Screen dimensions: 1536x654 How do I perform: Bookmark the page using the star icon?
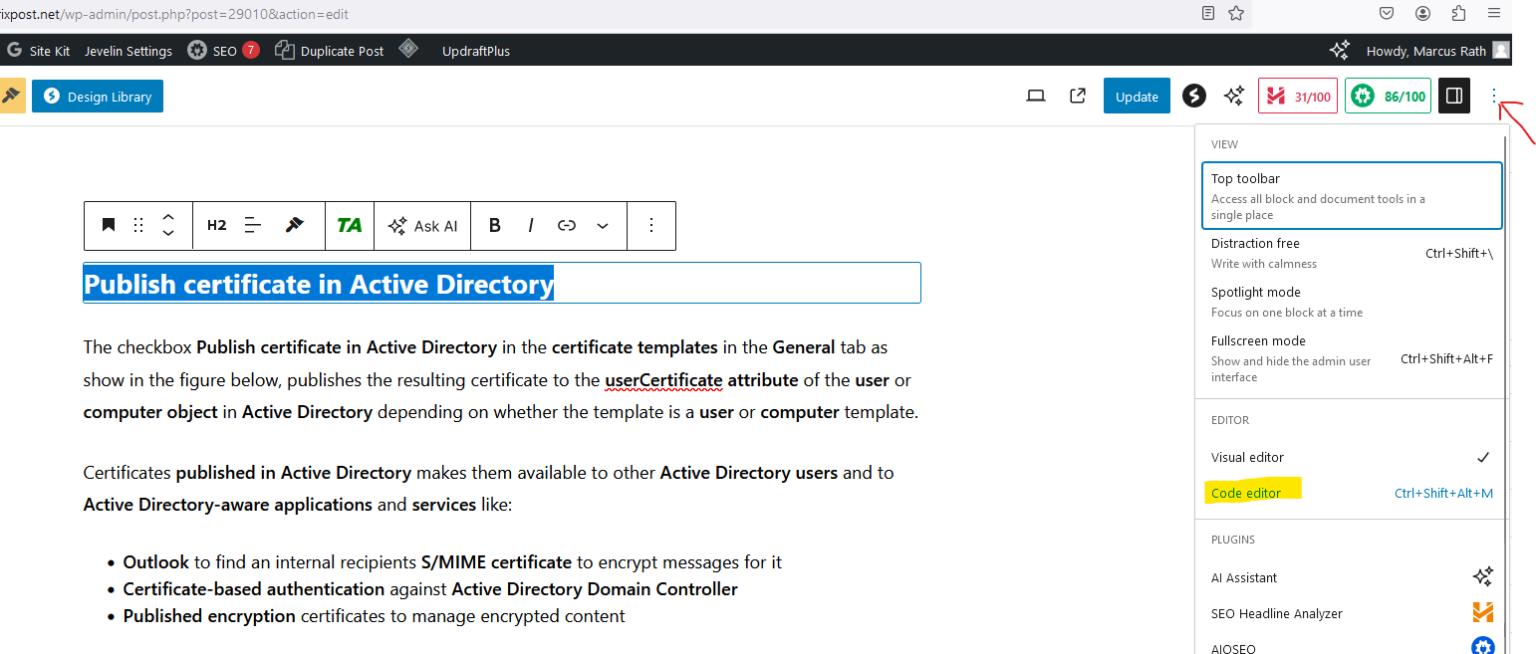1237,15
